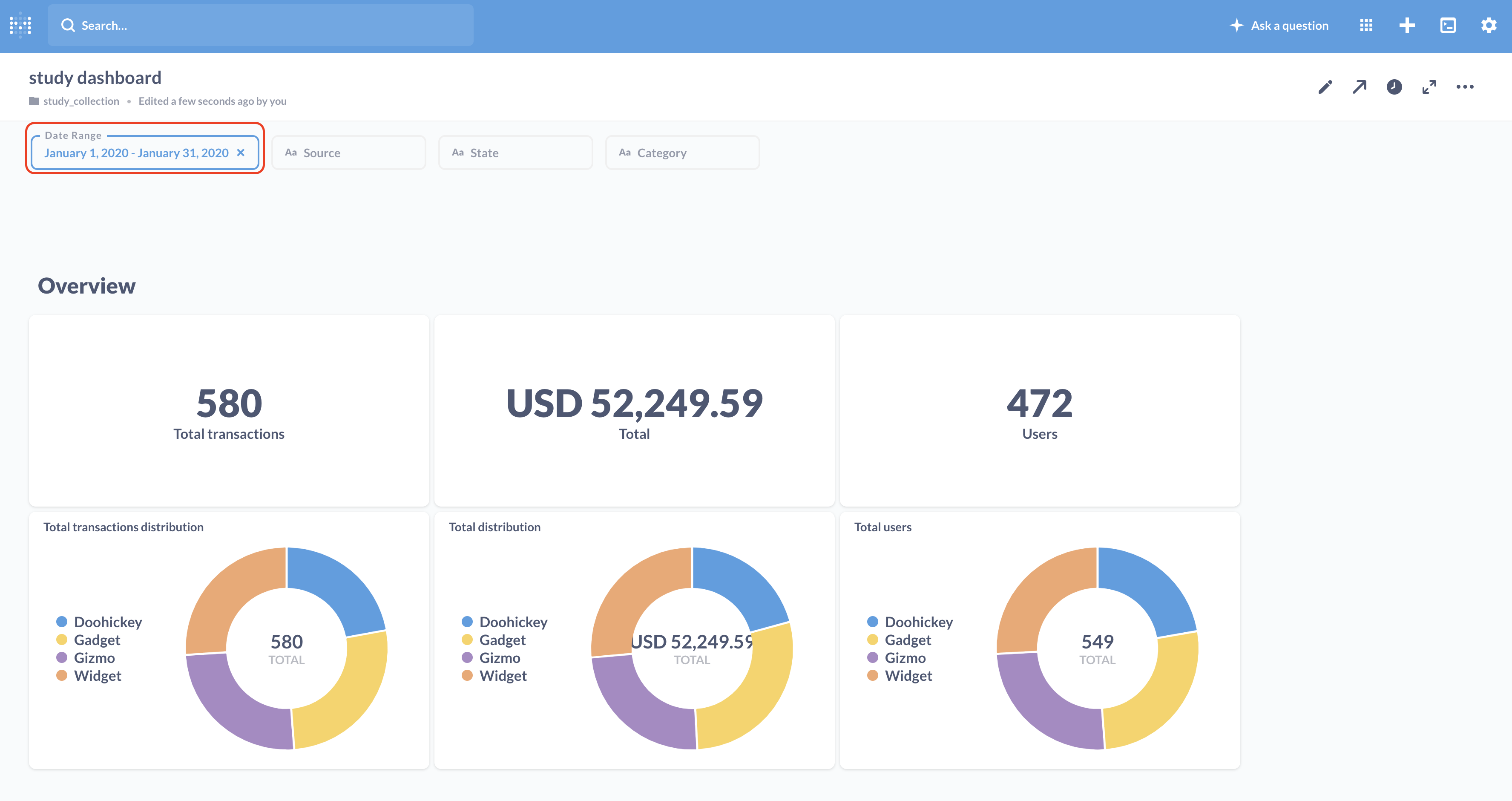Click the 472 Users card
The width and height of the screenshot is (1512, 801).
click(x=1040, y=410)
